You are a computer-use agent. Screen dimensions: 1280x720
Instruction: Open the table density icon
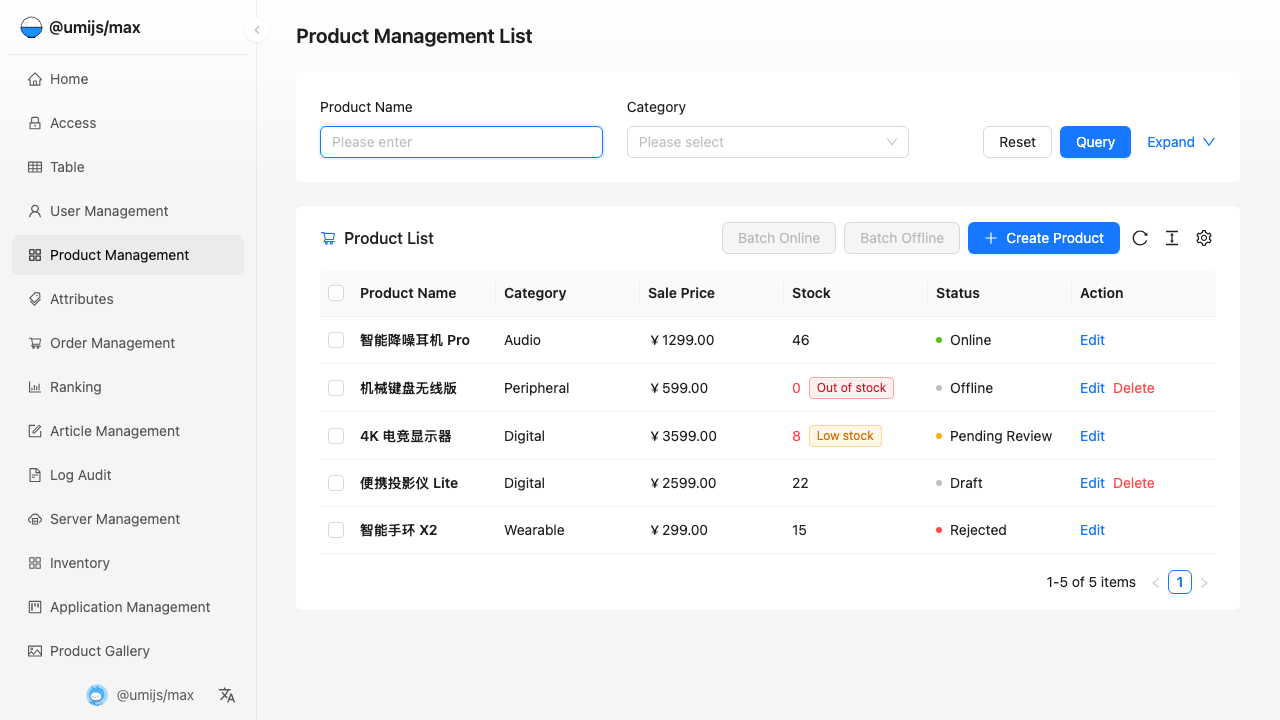[1172, 238]
